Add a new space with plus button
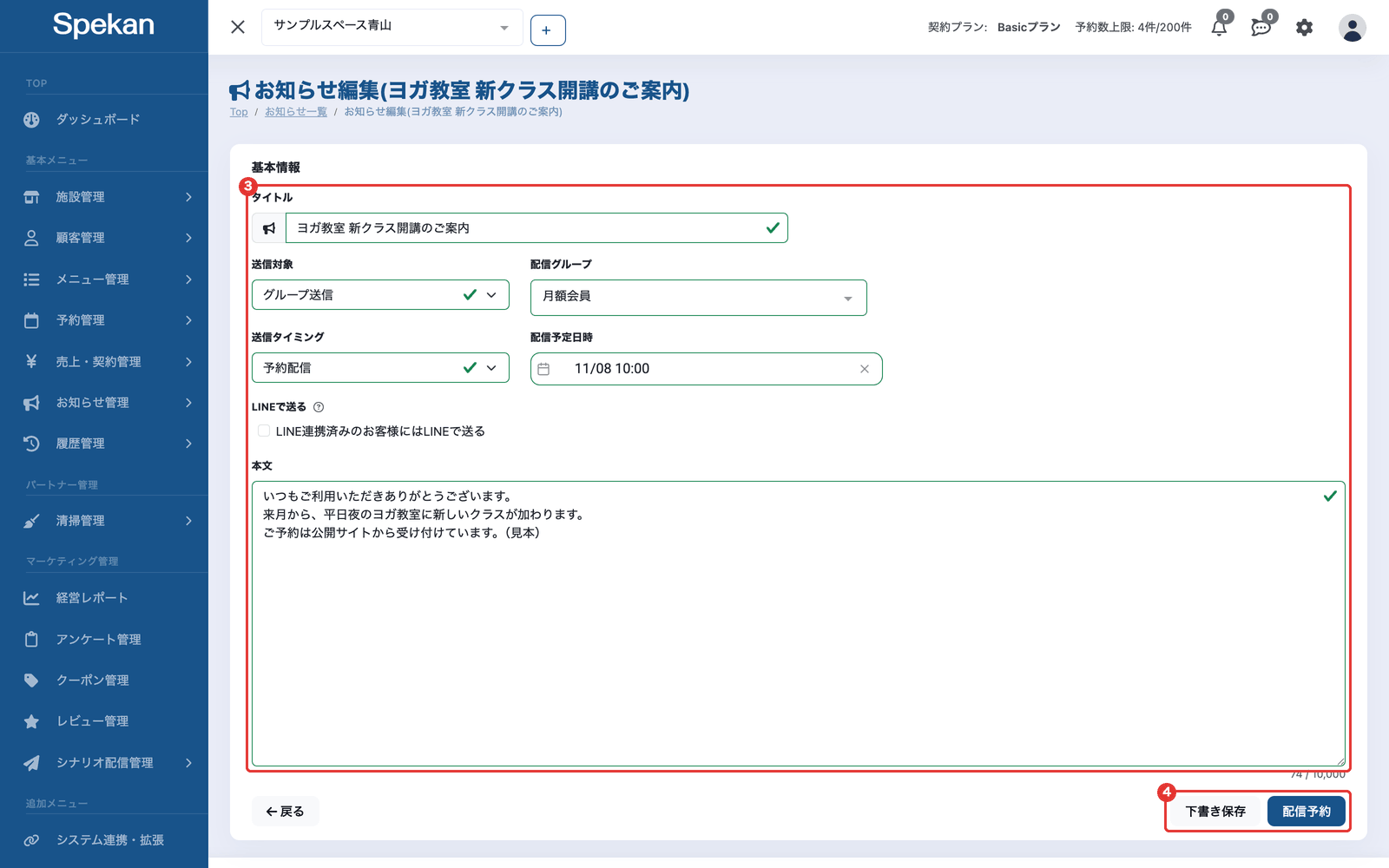Image resolution: width=1389 pixels, height=868 pixels. click(x=547, y=30)
